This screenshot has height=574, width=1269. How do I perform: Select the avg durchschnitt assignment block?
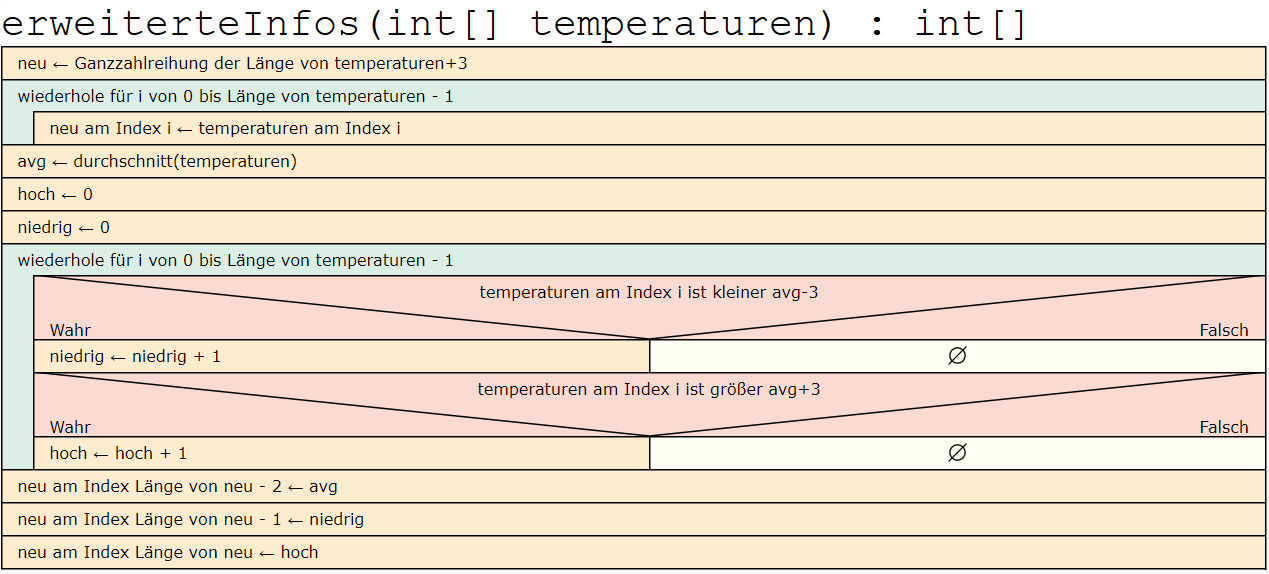tap(157, 162)
